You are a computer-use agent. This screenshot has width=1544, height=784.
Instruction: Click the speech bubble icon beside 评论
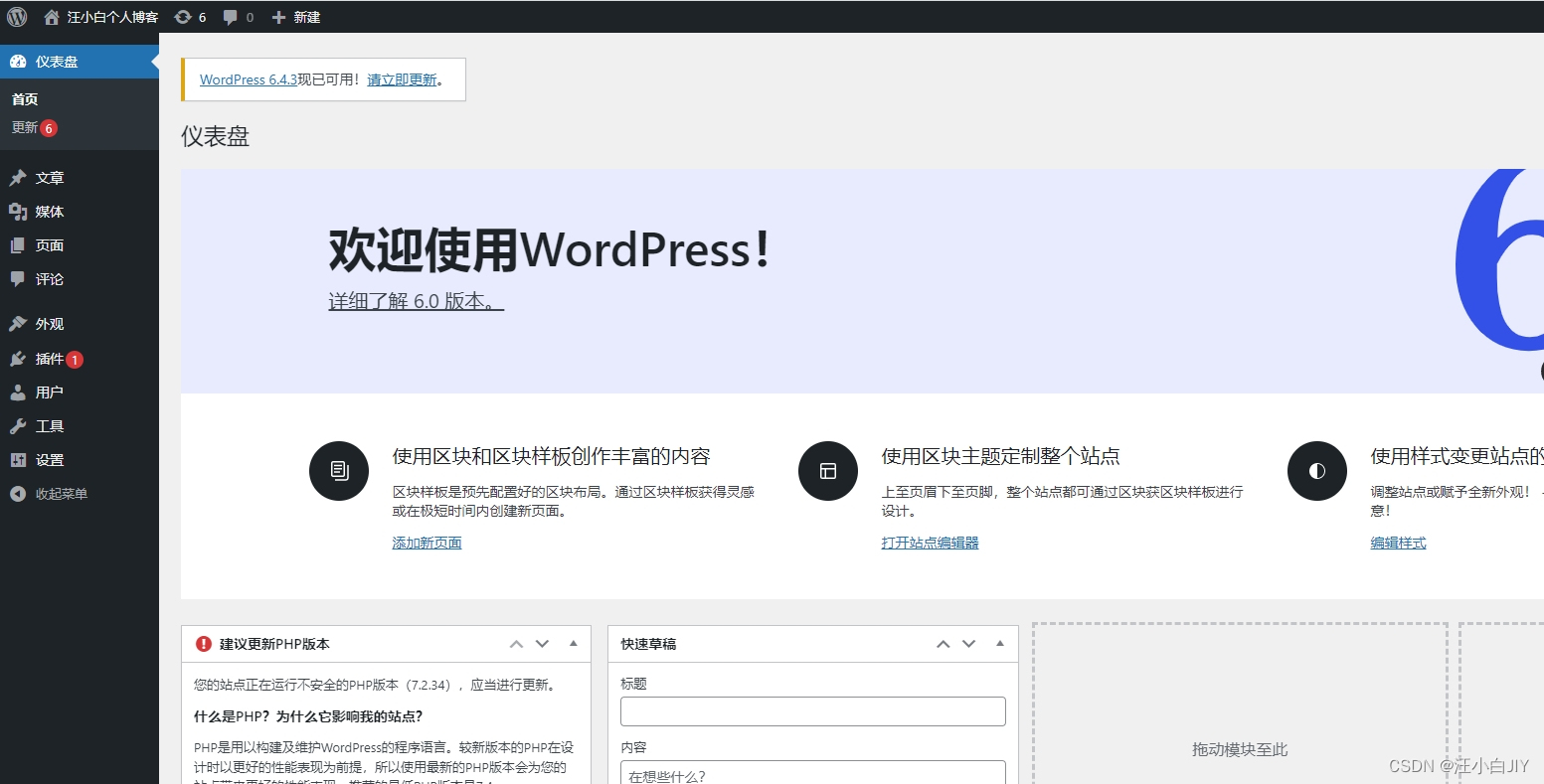click(18, 279)
